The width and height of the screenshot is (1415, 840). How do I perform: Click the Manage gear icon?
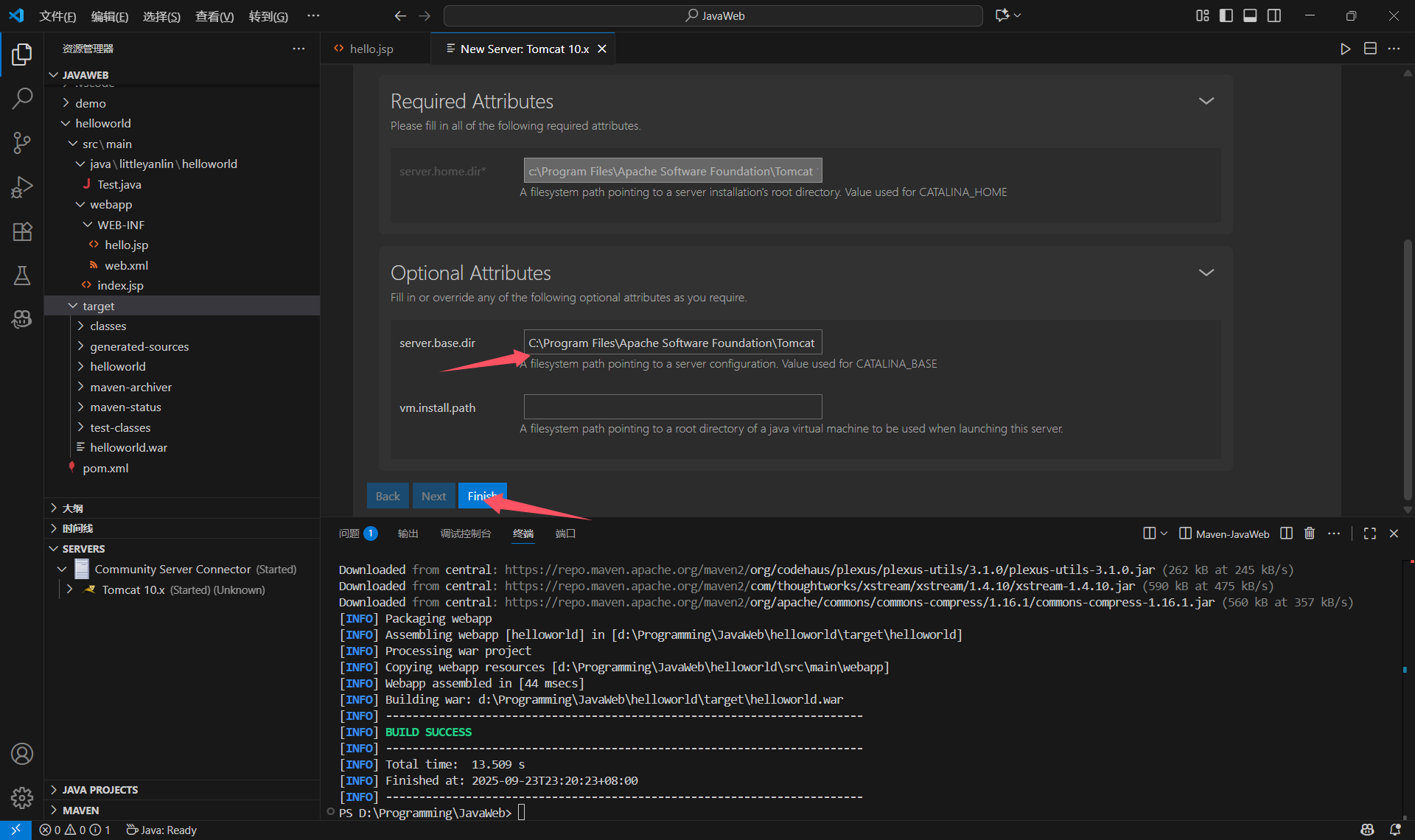pos(22,797)
